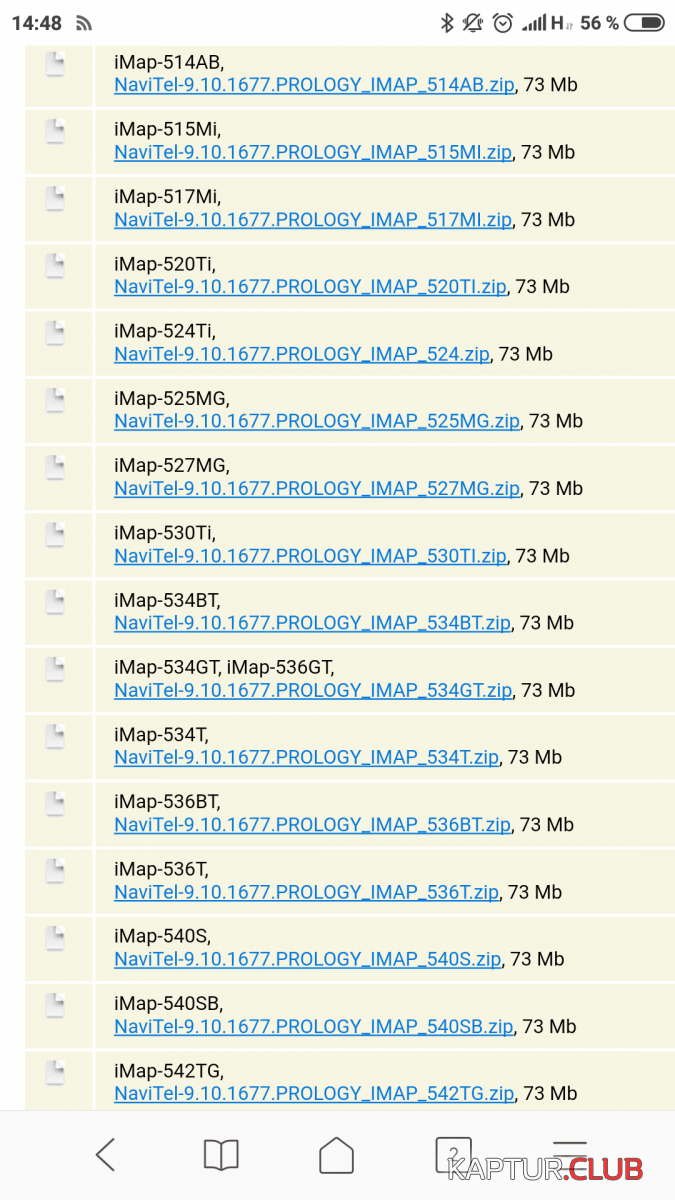Download NaviTel PROLOGY_IMAP_515MI.zip
This screenshot has height=1200, width=675.
tap(312, 153)
